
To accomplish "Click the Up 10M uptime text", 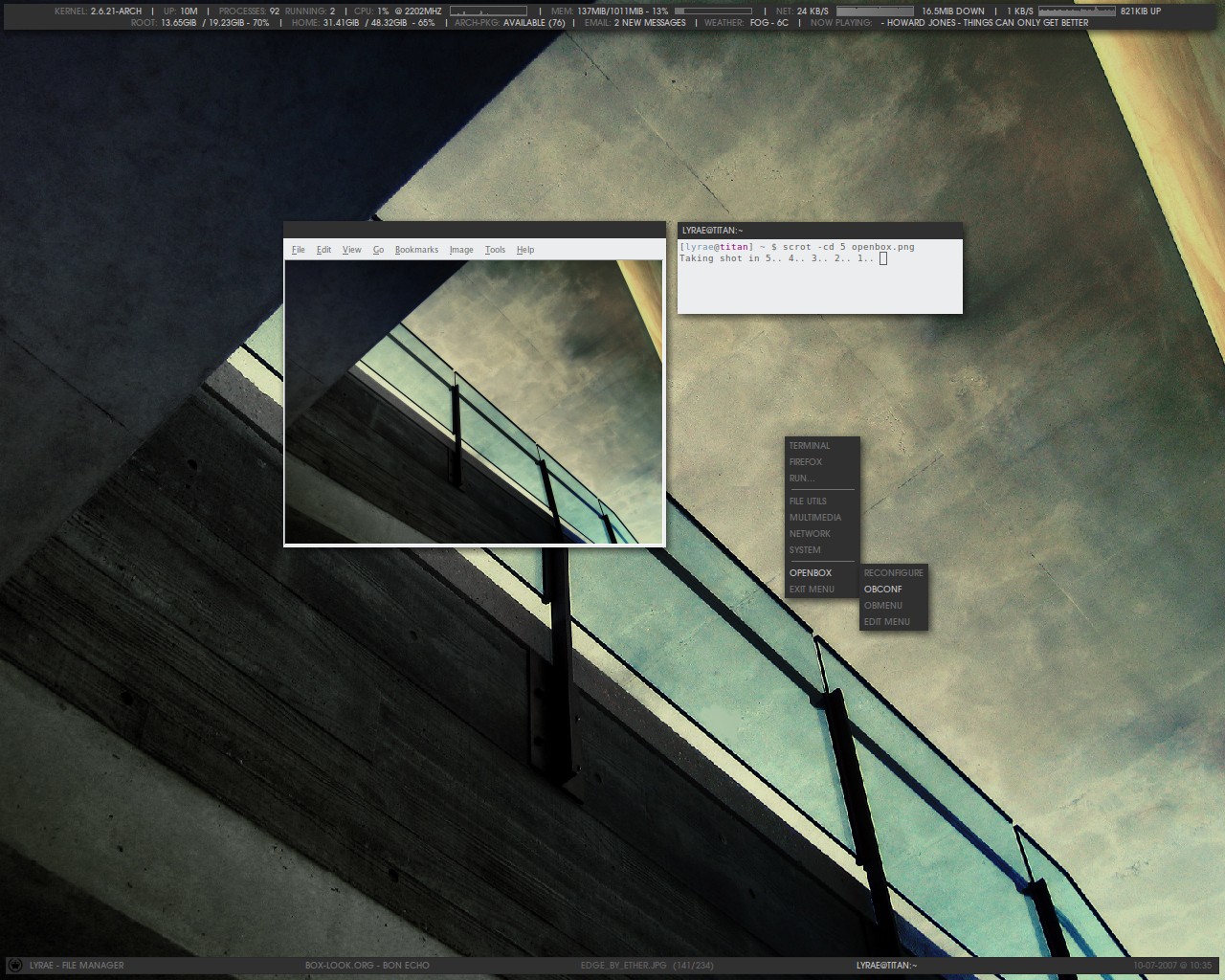I will pyautogui.click(x=180, y=11).
